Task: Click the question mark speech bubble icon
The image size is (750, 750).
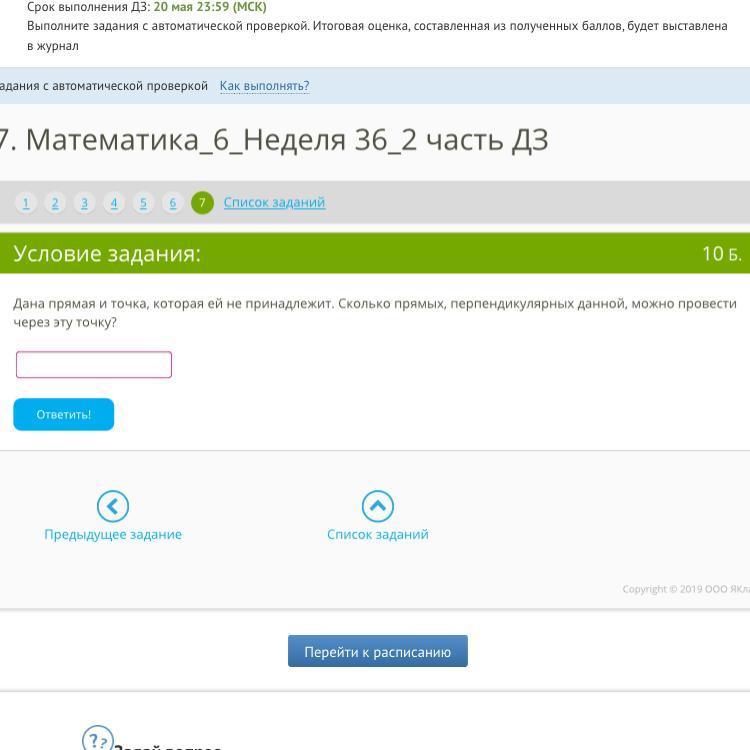Action: 96,740
